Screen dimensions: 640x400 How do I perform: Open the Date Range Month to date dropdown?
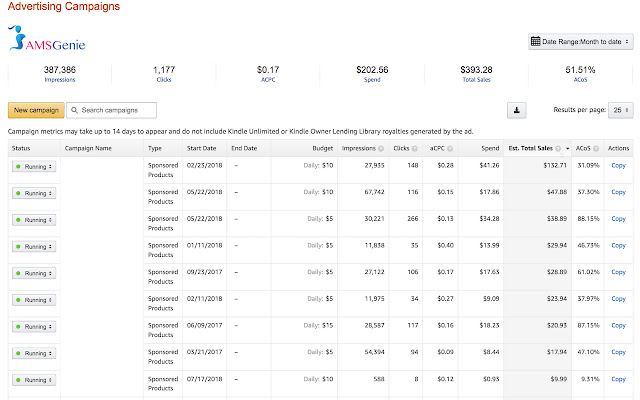(580, 42)
